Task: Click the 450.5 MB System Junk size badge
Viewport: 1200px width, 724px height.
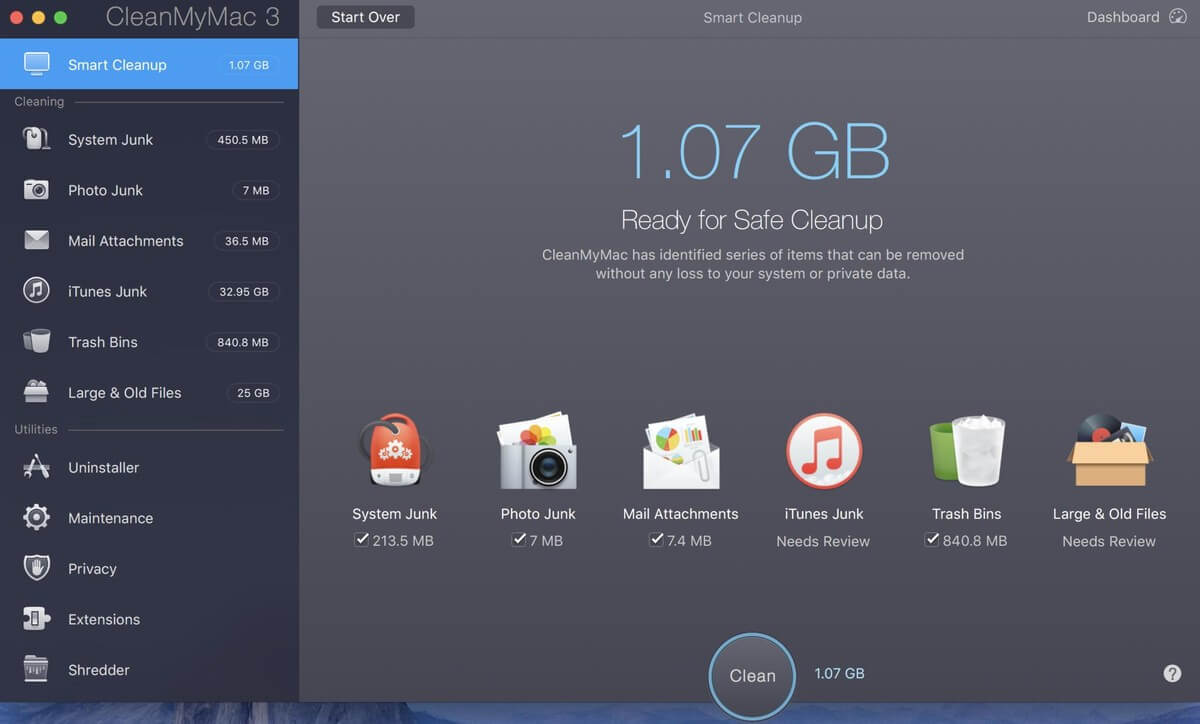Action: tap(243, 140)
